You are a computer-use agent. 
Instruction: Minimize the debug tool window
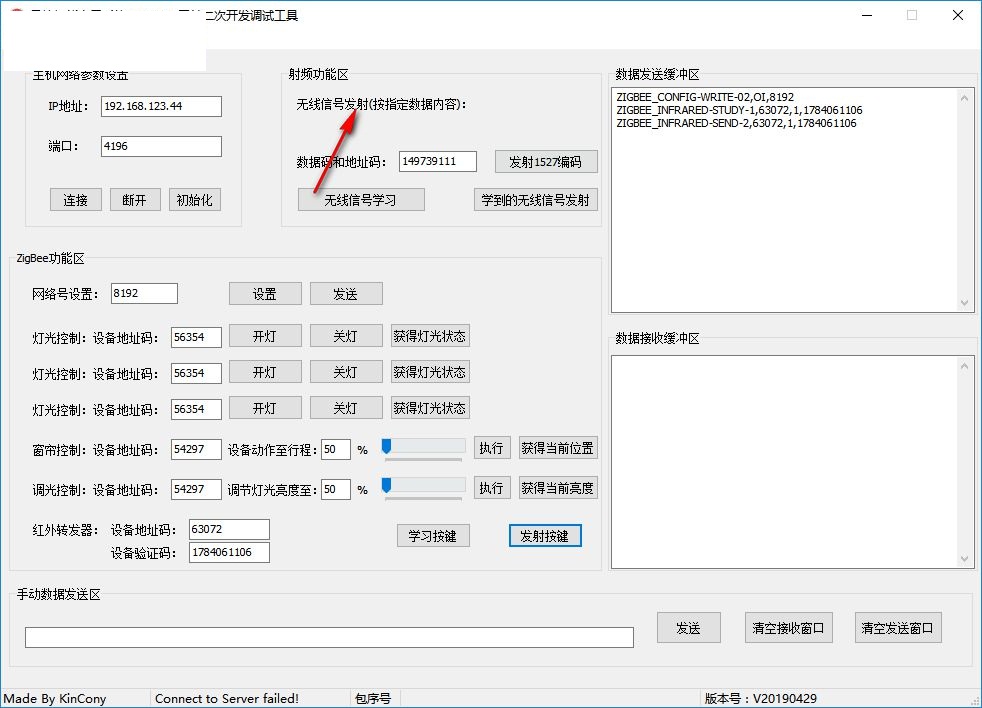click(x=867, y=15)
